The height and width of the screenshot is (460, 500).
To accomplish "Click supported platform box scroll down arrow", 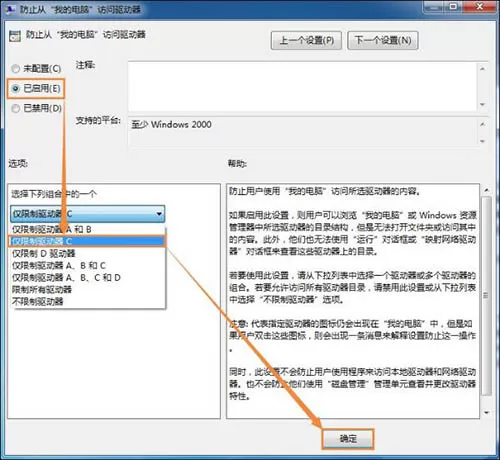I will coord(482,141).
